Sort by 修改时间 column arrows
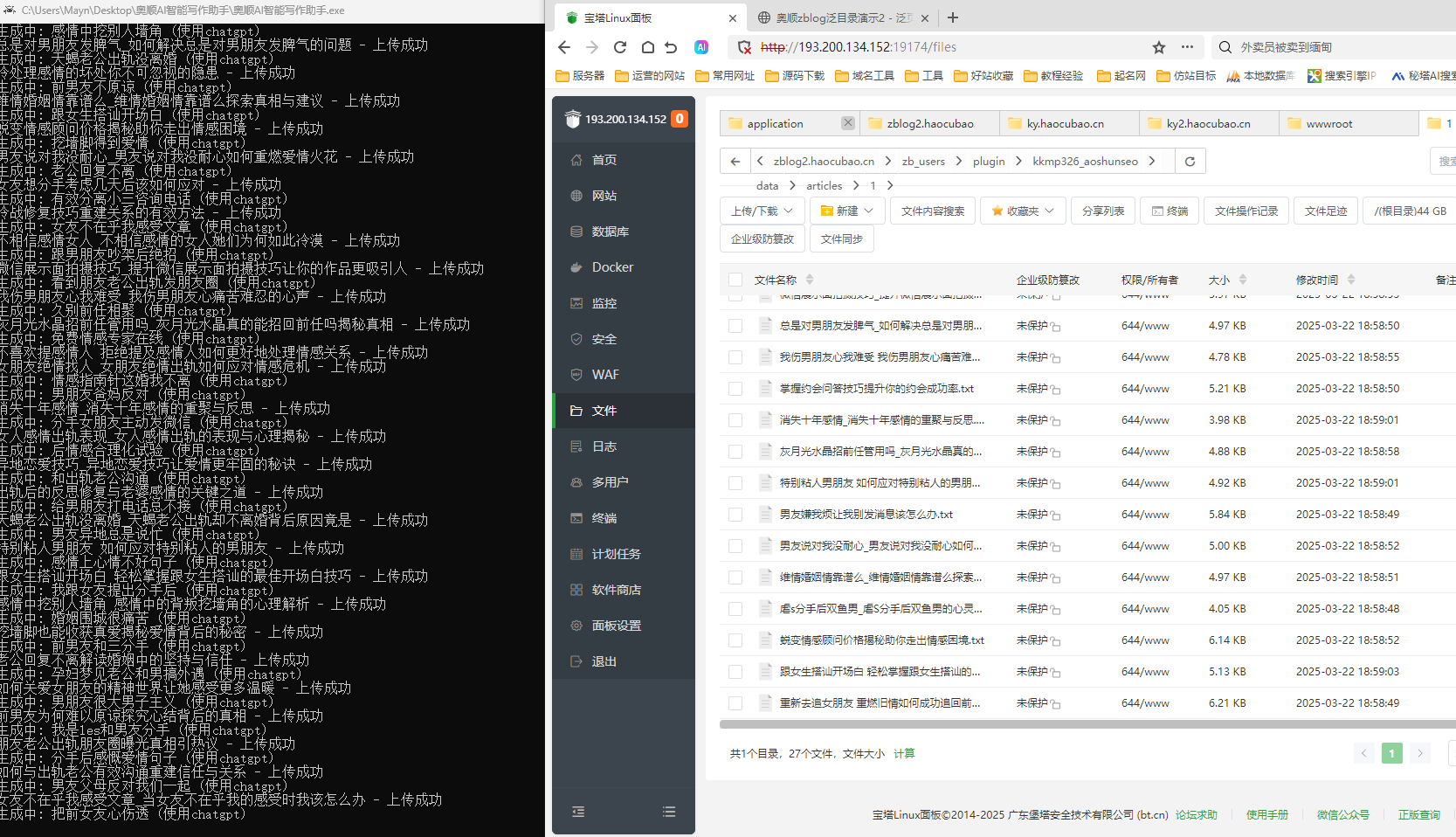 pyautogui.click(x=1351, y=280)
